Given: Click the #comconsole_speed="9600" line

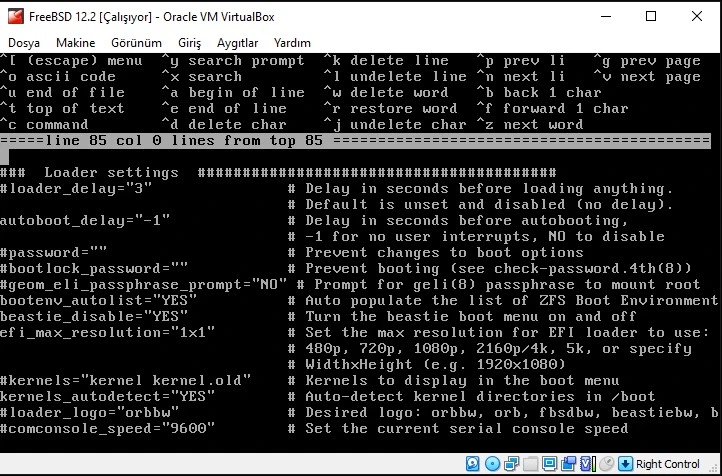Looking at the screenshot, I should pos(107,428).
